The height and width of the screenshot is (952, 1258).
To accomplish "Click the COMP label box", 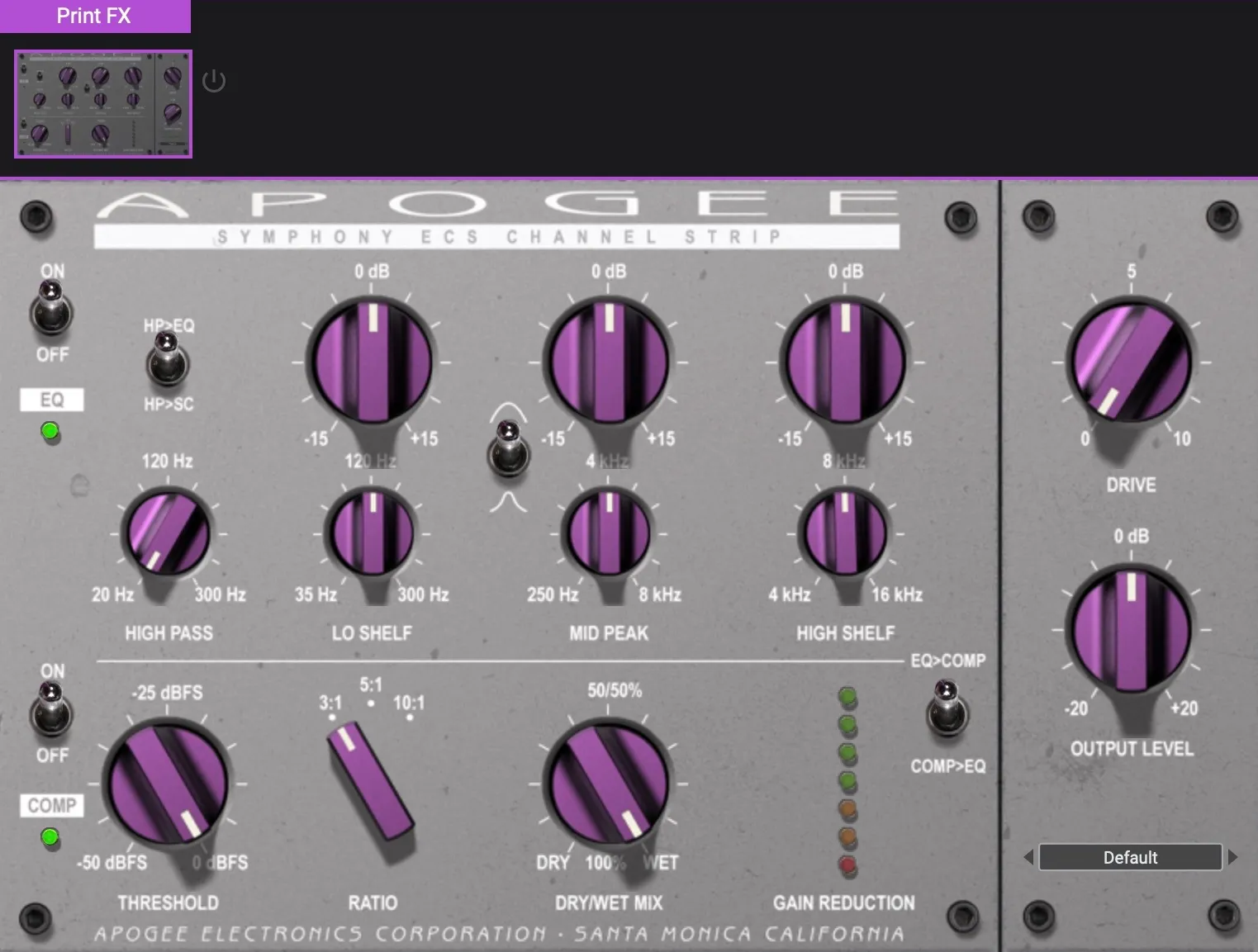I will pos(52,805).
